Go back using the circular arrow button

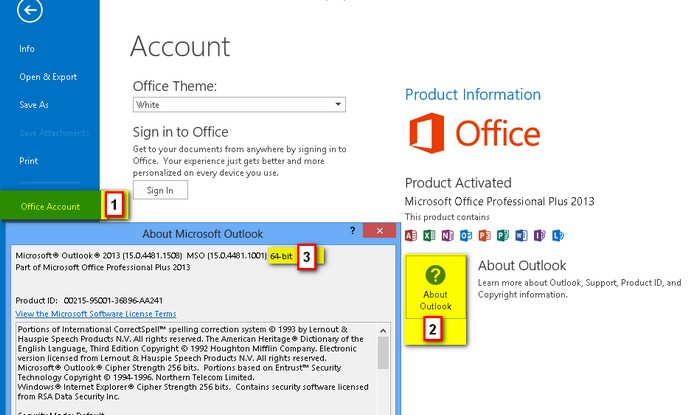click(30, 9)
